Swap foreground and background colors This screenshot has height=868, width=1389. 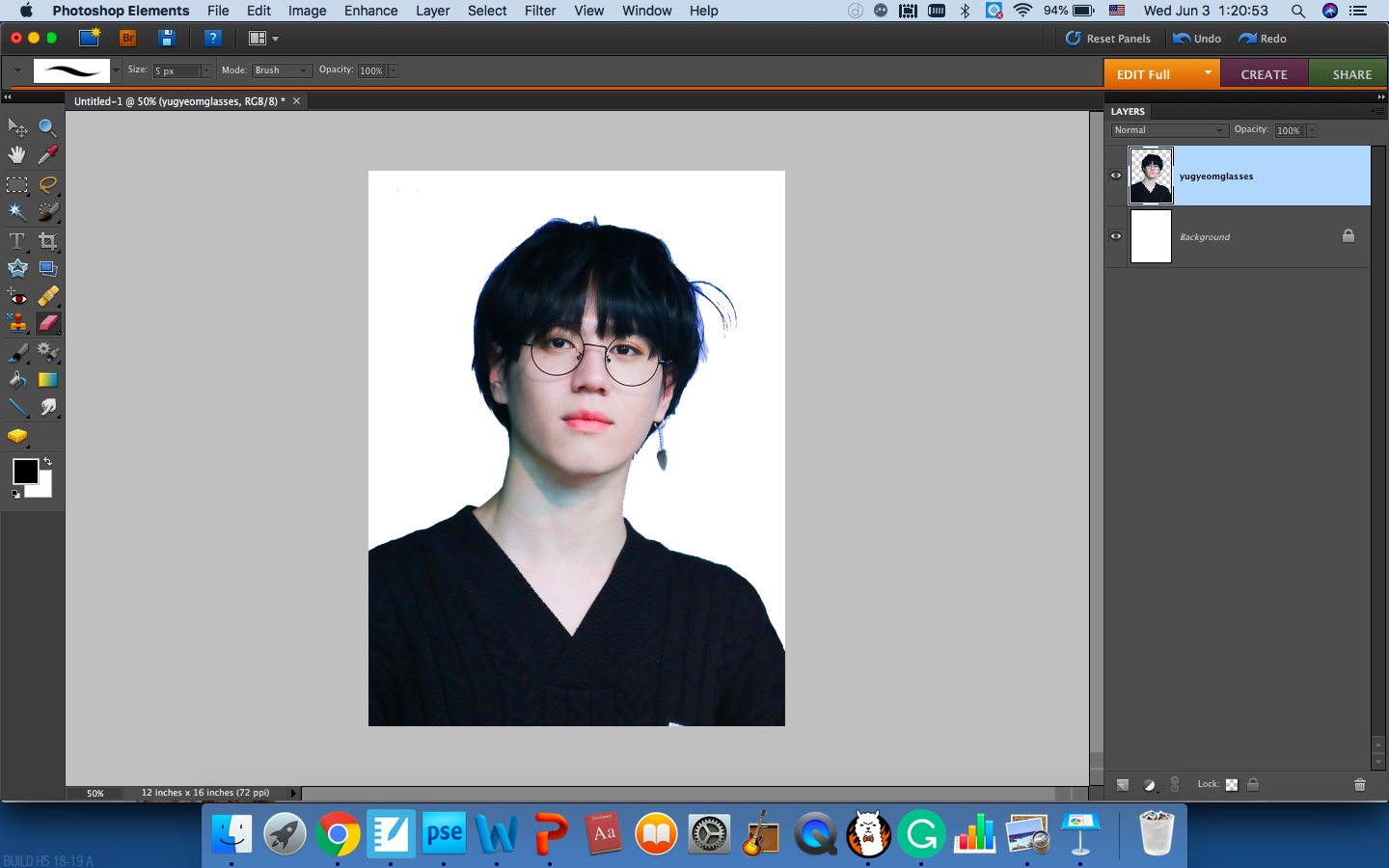click(x=47, y=463)
